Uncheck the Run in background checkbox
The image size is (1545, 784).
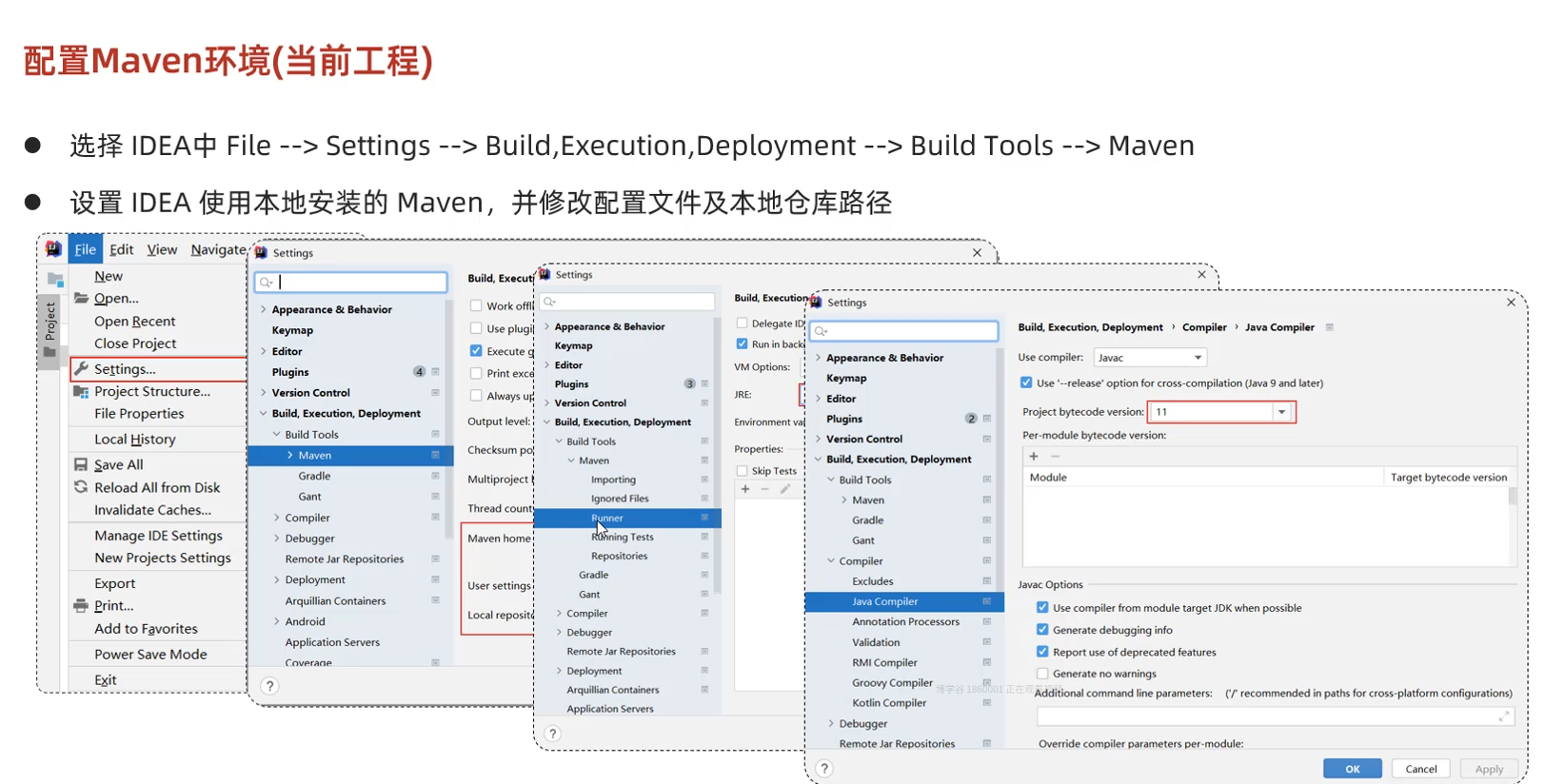(x=742, y=343)
